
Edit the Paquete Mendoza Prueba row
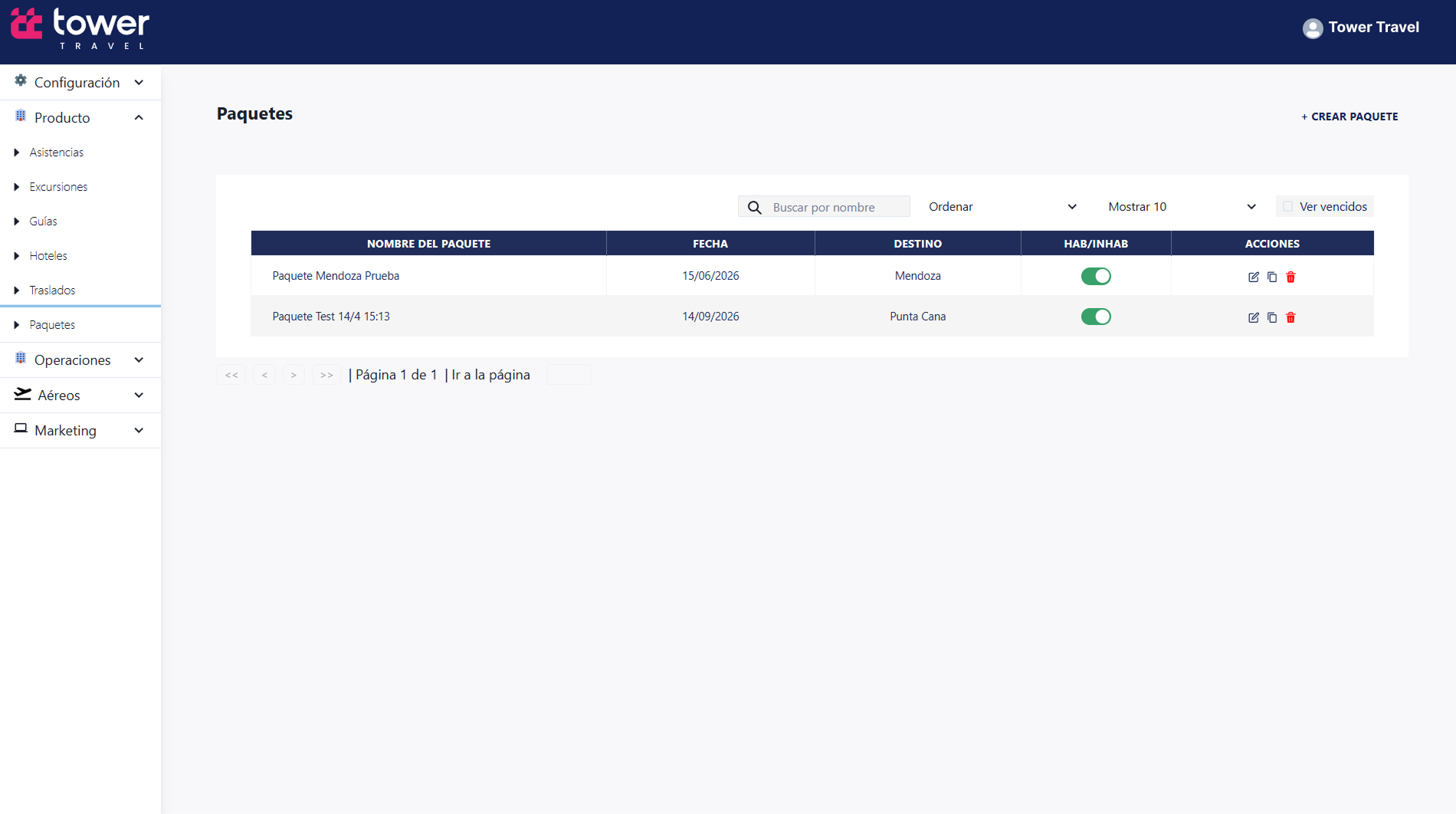pos(1254,277)
